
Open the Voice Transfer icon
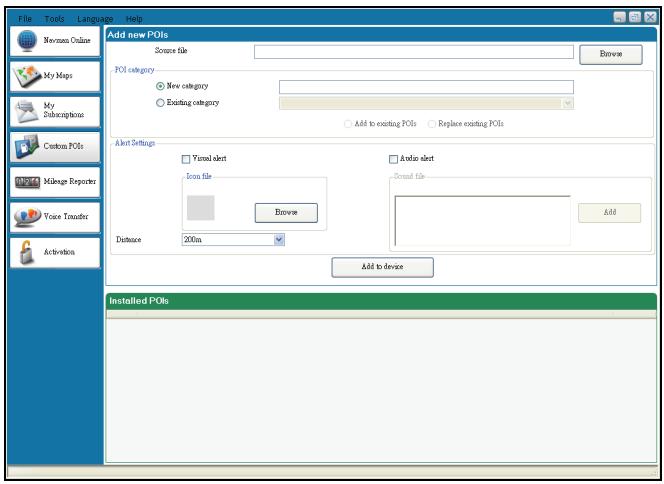[23, 216]
